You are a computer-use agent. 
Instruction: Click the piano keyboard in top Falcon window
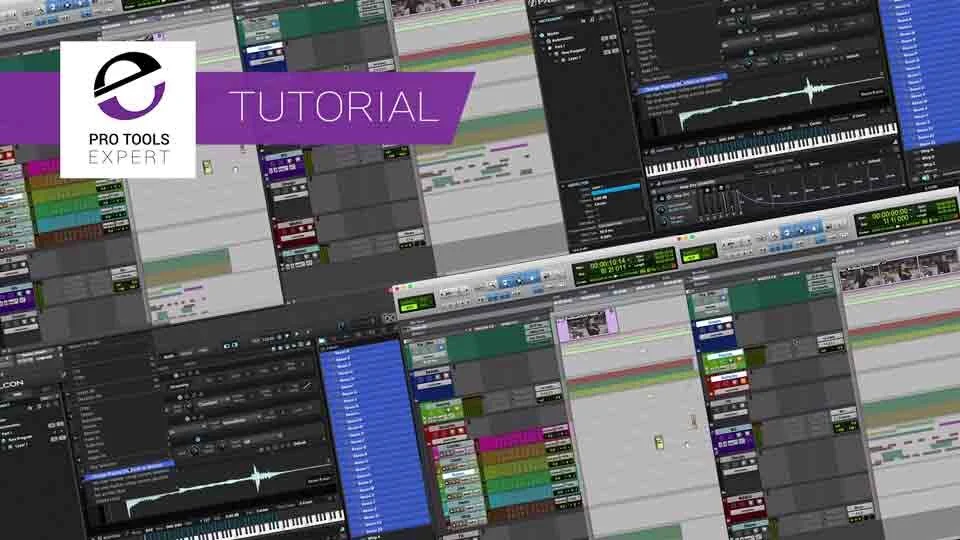tap(771, 149)
